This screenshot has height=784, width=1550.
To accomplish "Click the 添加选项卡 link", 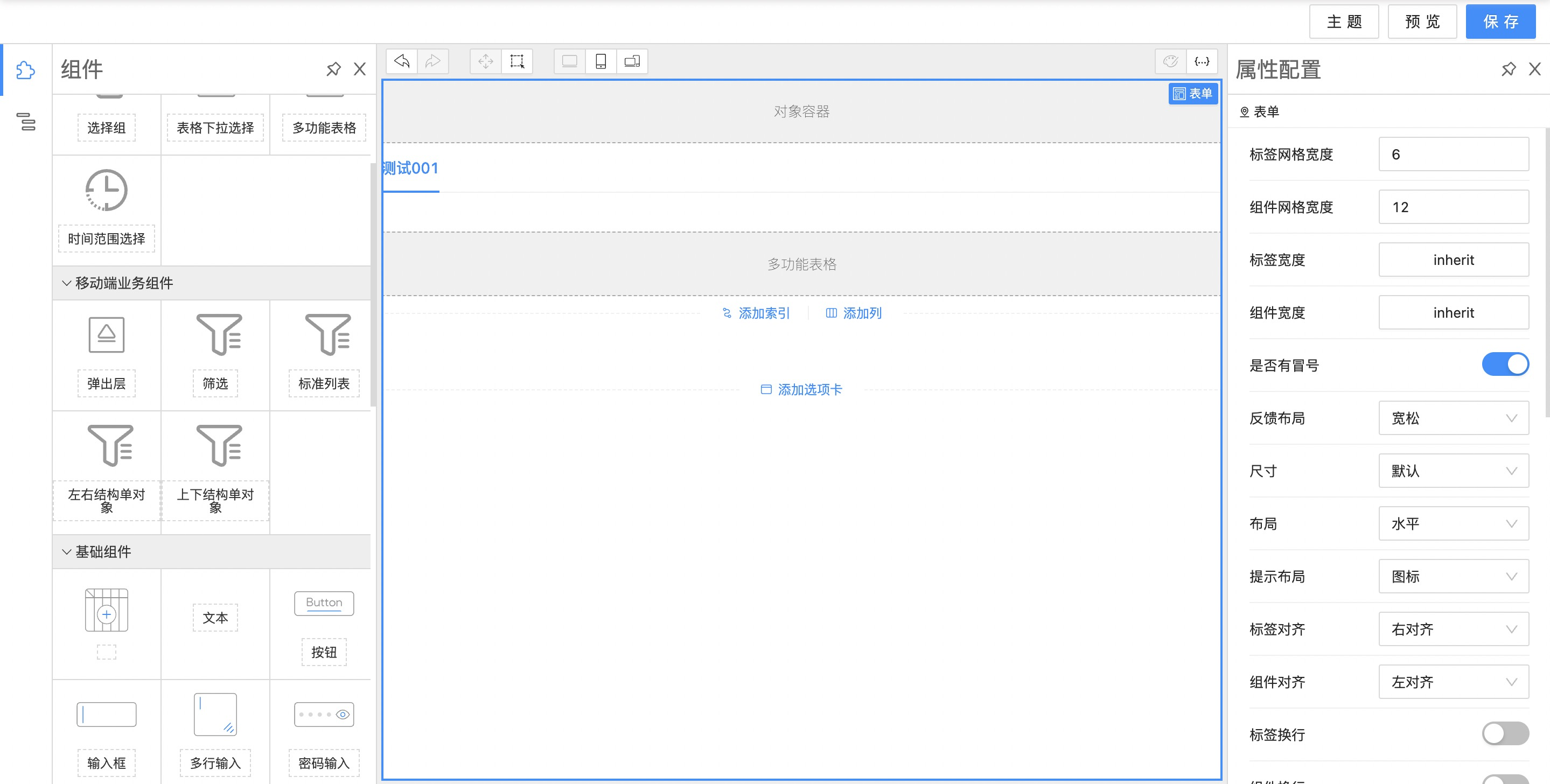I will (801, 389).
